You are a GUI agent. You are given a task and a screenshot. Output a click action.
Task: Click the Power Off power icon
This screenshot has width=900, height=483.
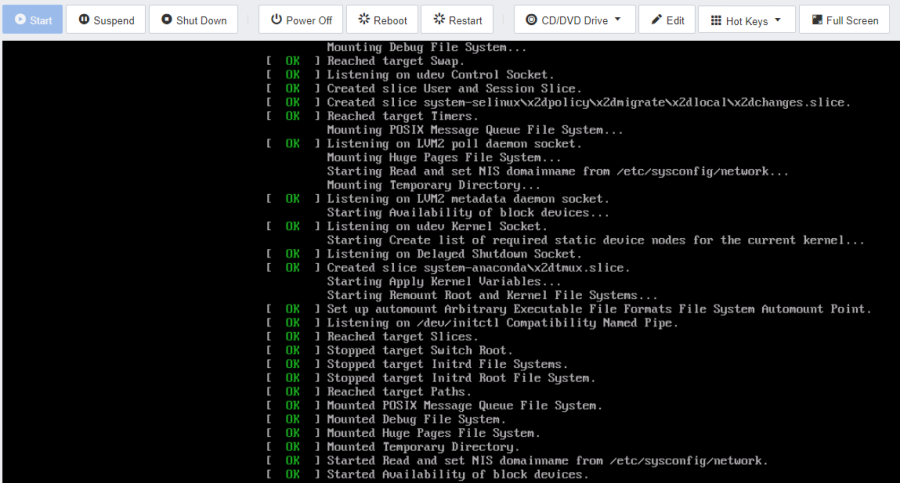pos(276,20)
